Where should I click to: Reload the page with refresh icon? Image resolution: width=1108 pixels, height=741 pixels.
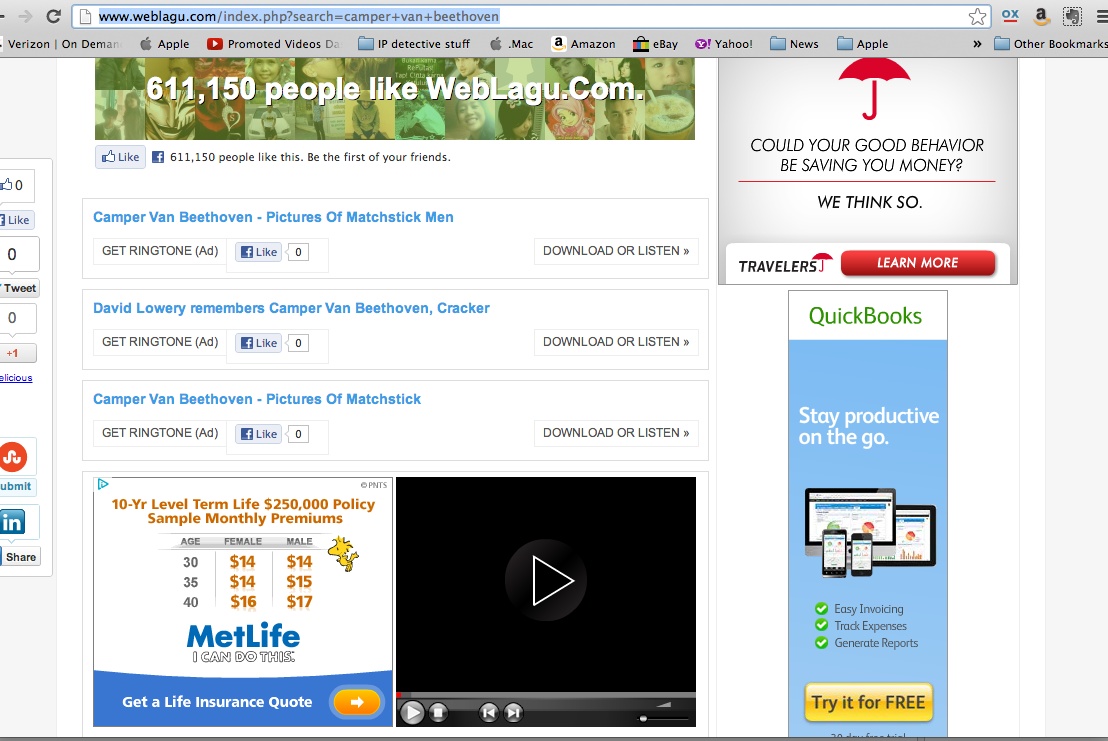click(x=54, y=17)
